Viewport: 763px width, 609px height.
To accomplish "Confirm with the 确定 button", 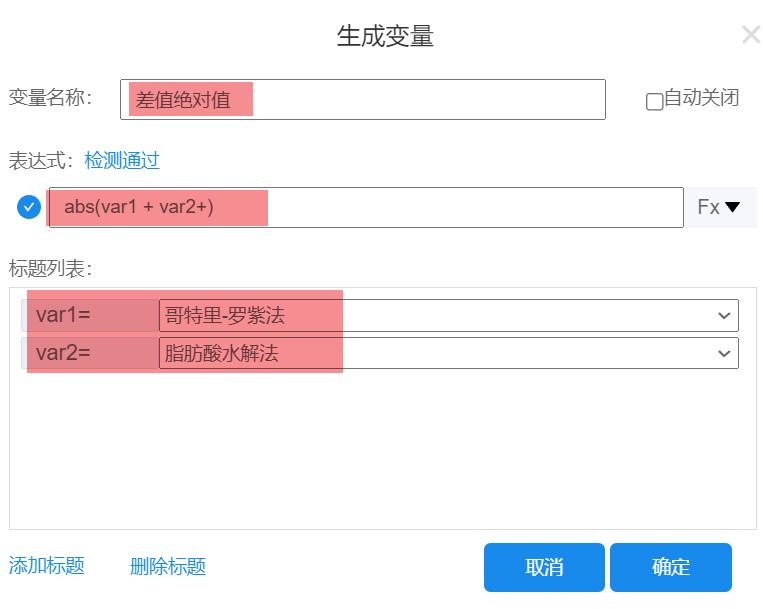I will click(670, 567).
